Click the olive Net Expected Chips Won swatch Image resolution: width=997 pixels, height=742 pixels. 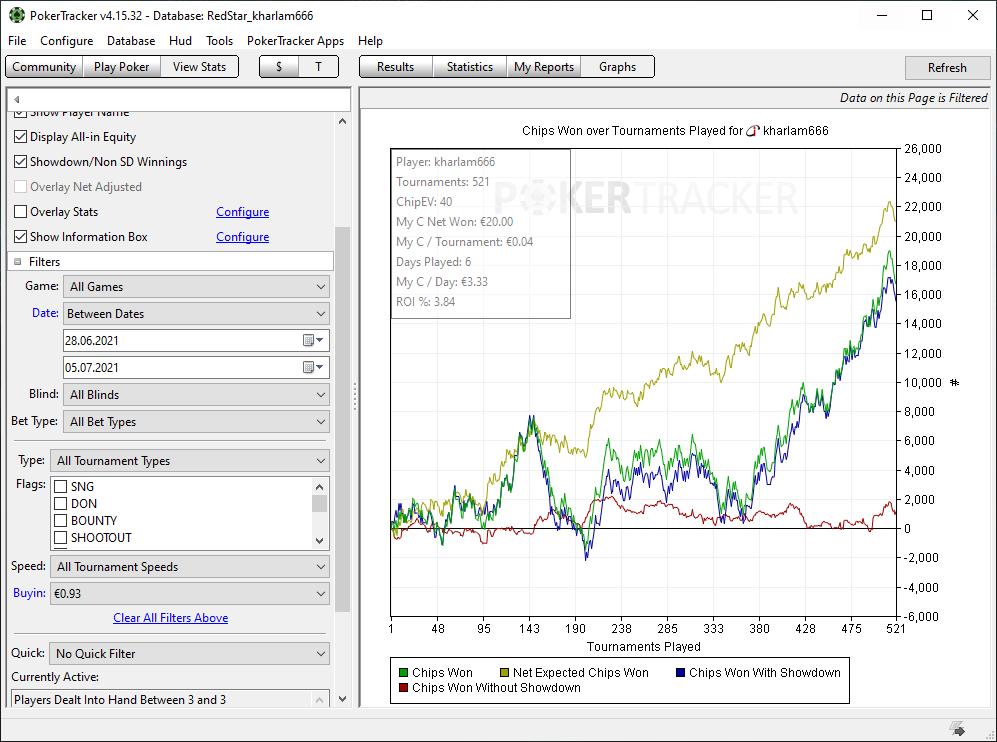[504, 673]
